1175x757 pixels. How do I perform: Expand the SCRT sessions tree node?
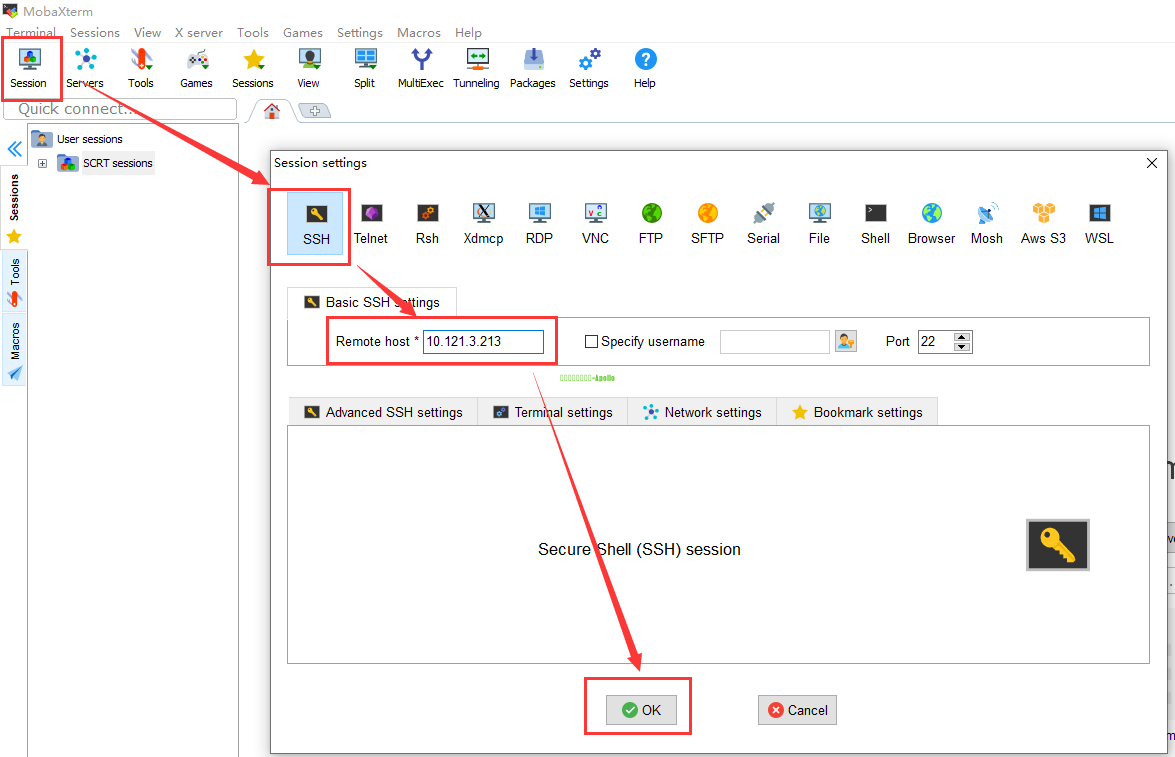[42, 163]
